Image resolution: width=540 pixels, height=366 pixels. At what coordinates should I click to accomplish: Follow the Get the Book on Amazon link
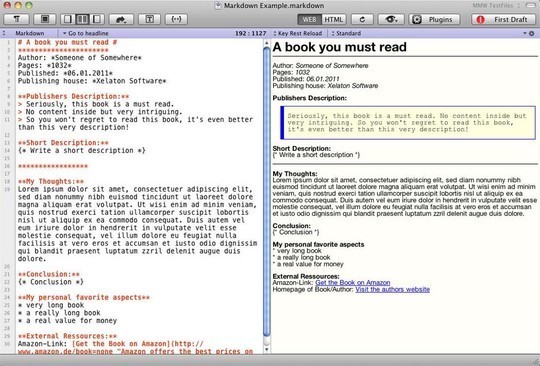353,283
